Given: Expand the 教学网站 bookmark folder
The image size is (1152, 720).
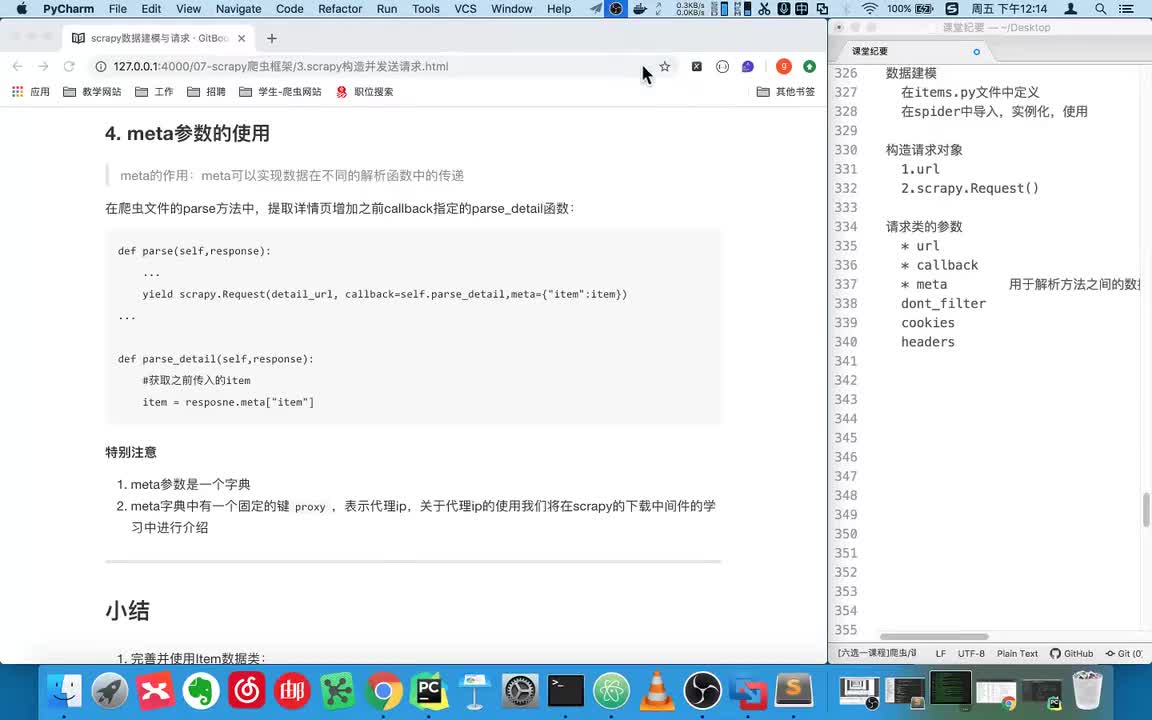Looking at the screenshot, I should (x=93, y=92).
